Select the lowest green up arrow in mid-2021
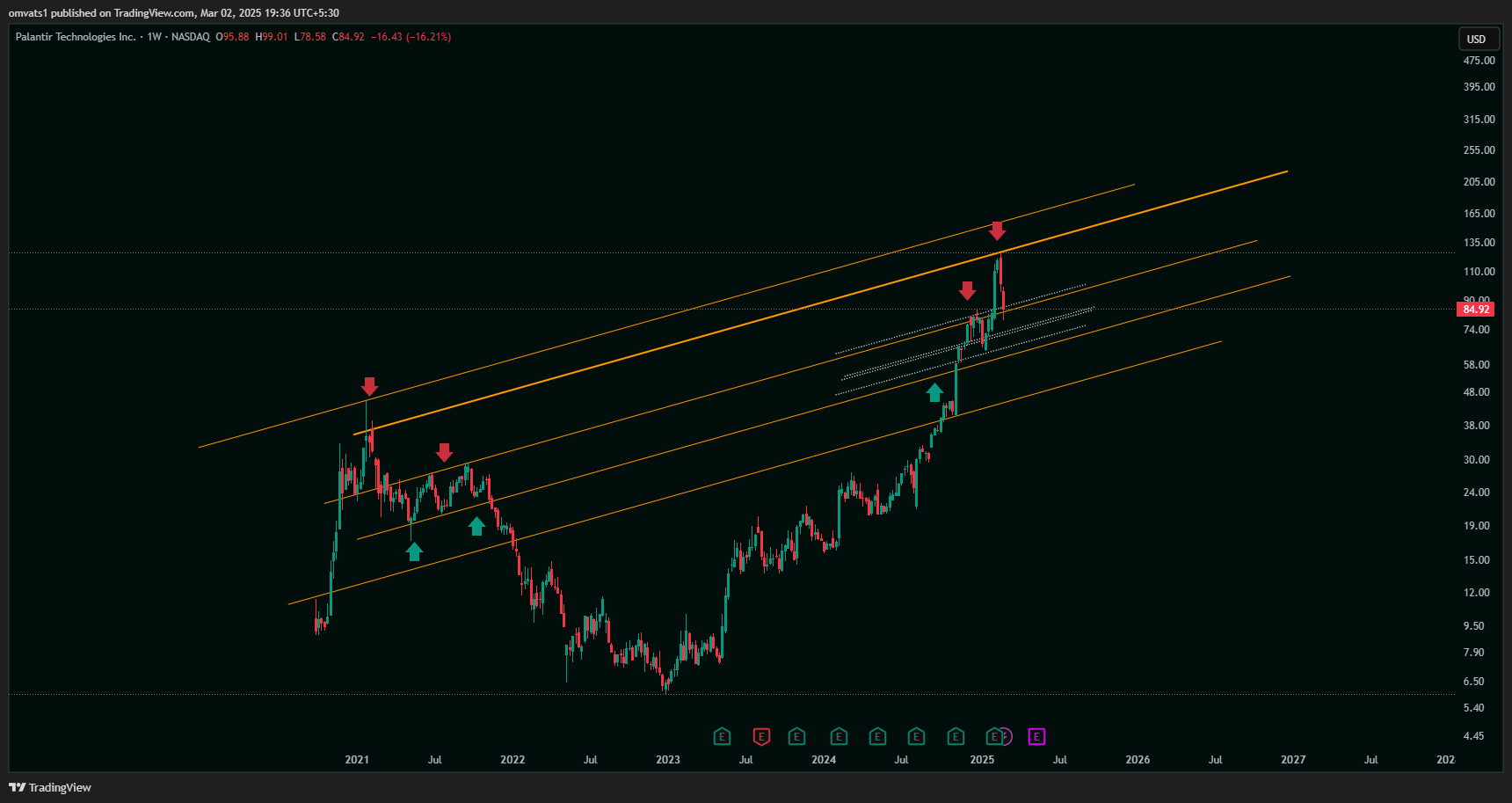This screenshot has width=1512, height=803. click(414, 551)
